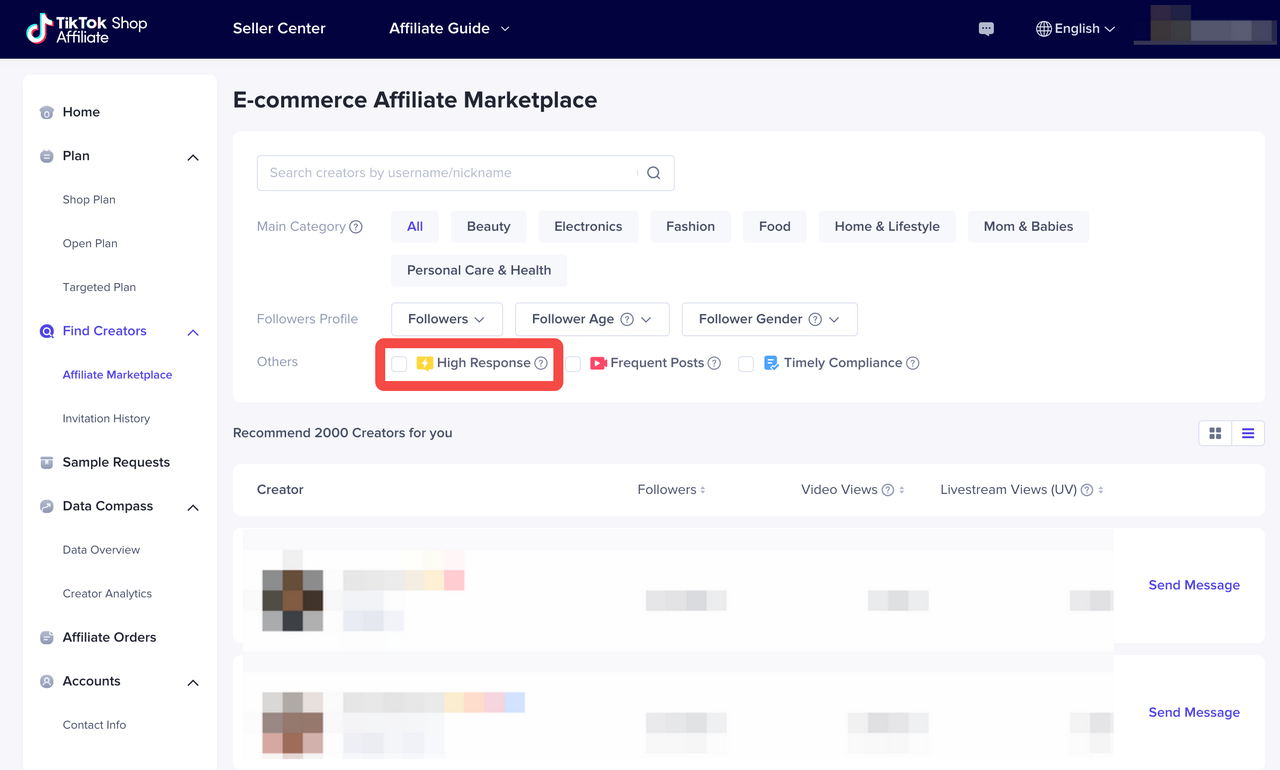Tick the Frequent Posts checkbox

[573, 364]
